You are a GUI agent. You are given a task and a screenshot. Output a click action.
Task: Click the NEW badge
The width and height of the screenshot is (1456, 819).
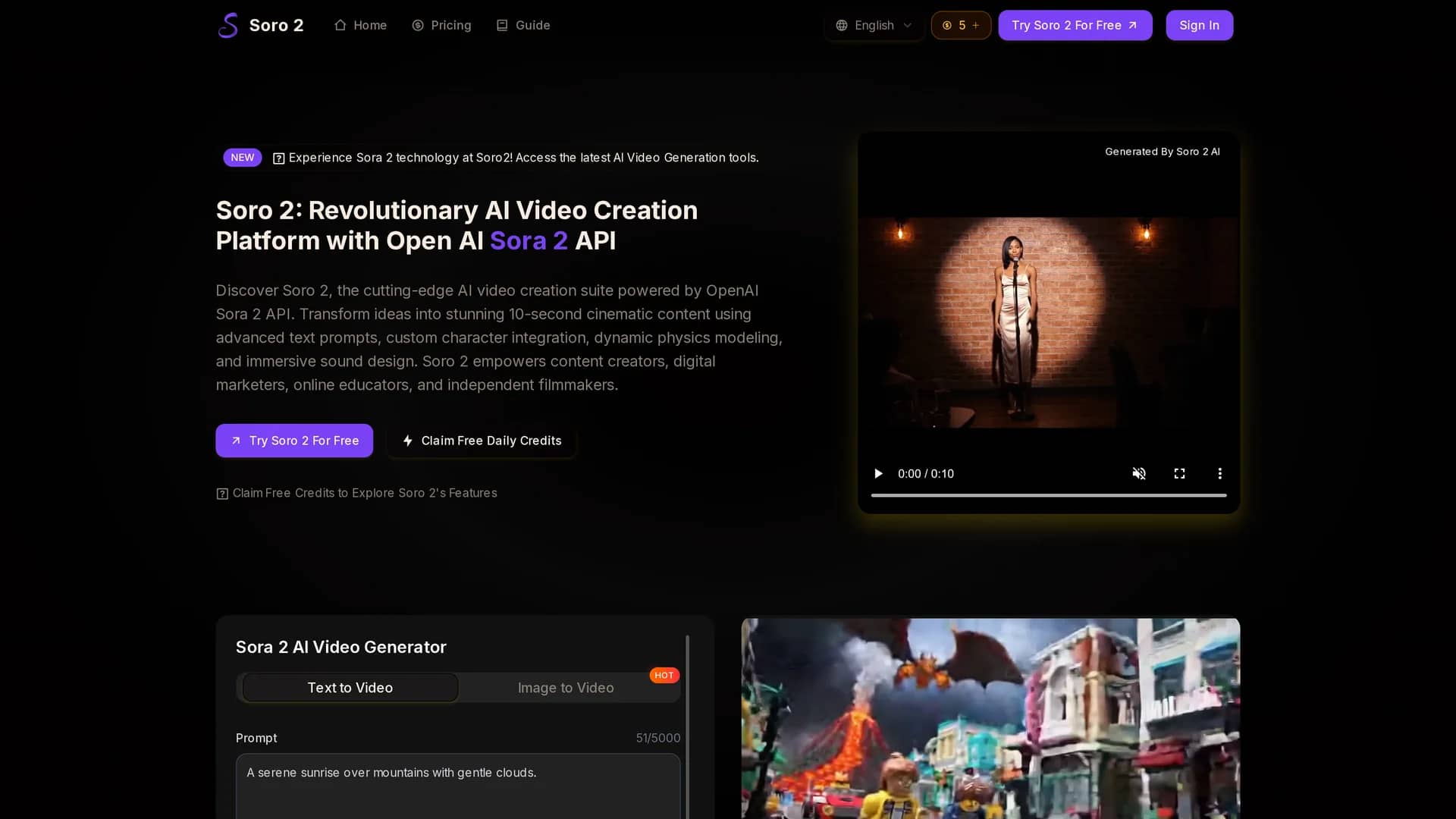coord(242,157)
